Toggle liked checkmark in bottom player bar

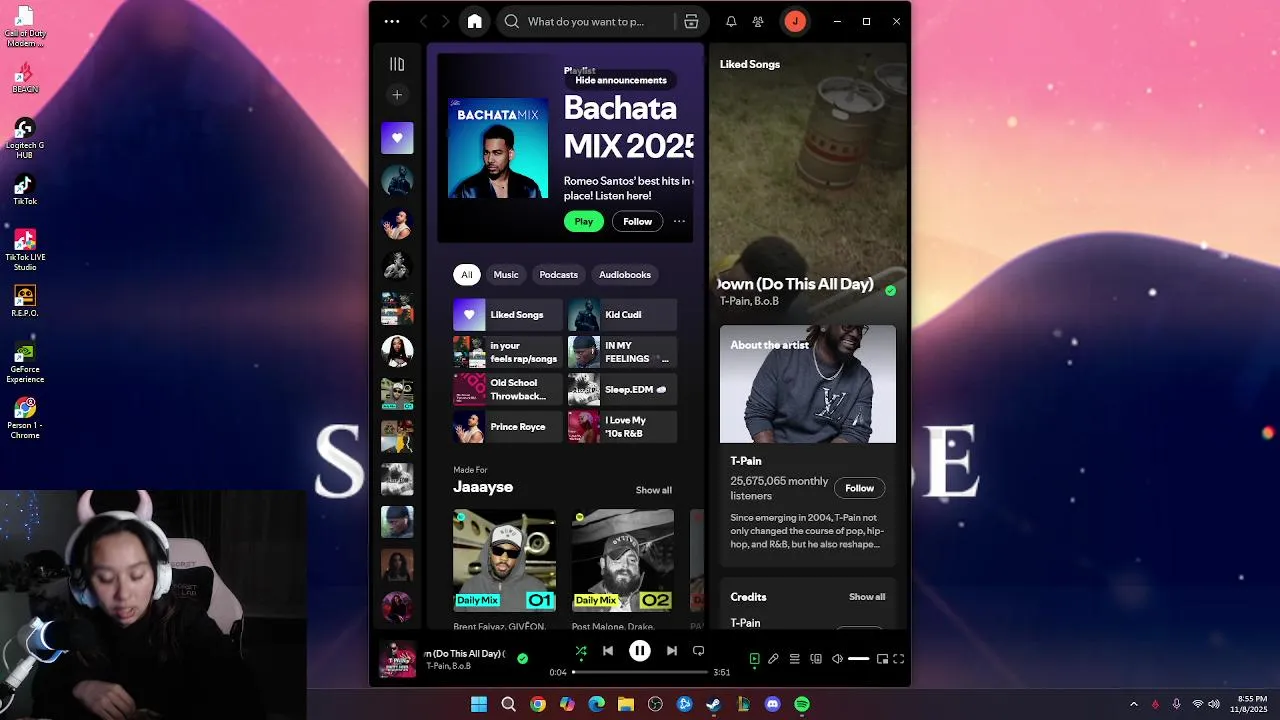522,659
